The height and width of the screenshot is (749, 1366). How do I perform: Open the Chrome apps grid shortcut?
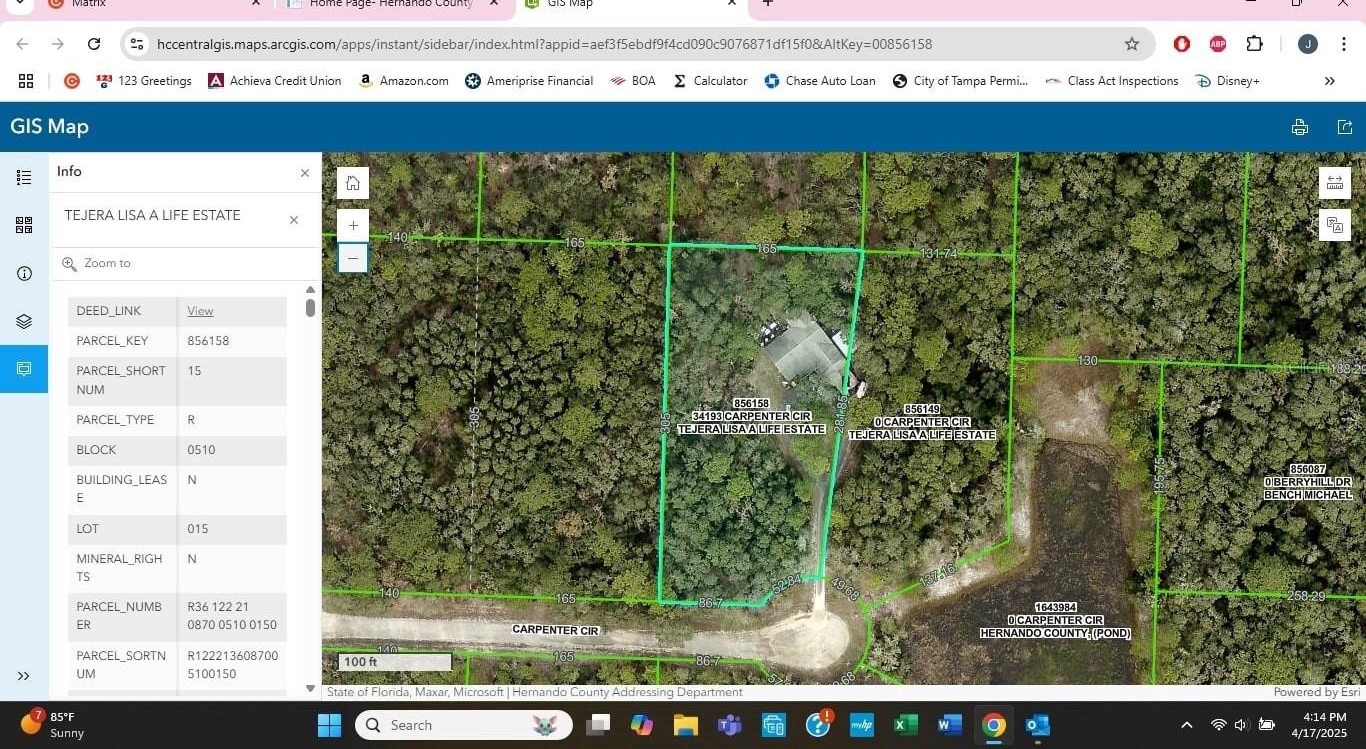point(26,81)
